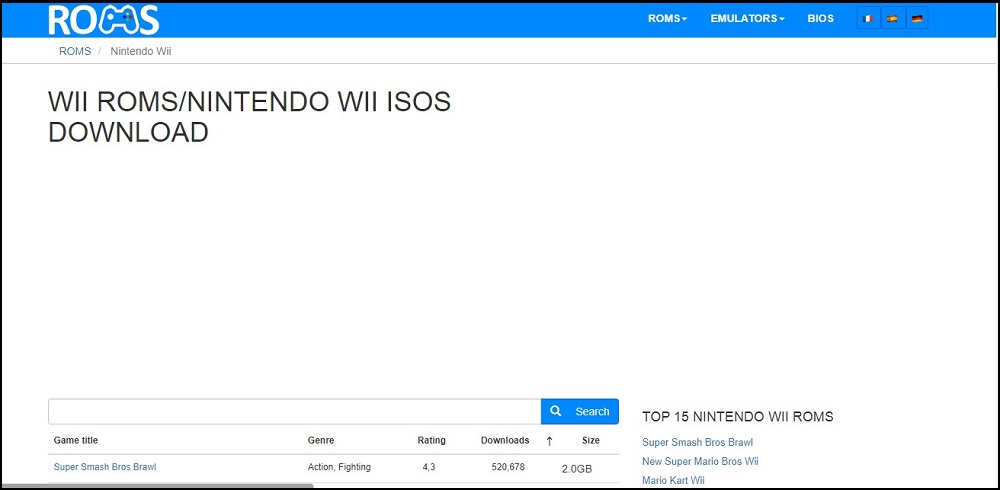Switch language with the French flag

867,19
